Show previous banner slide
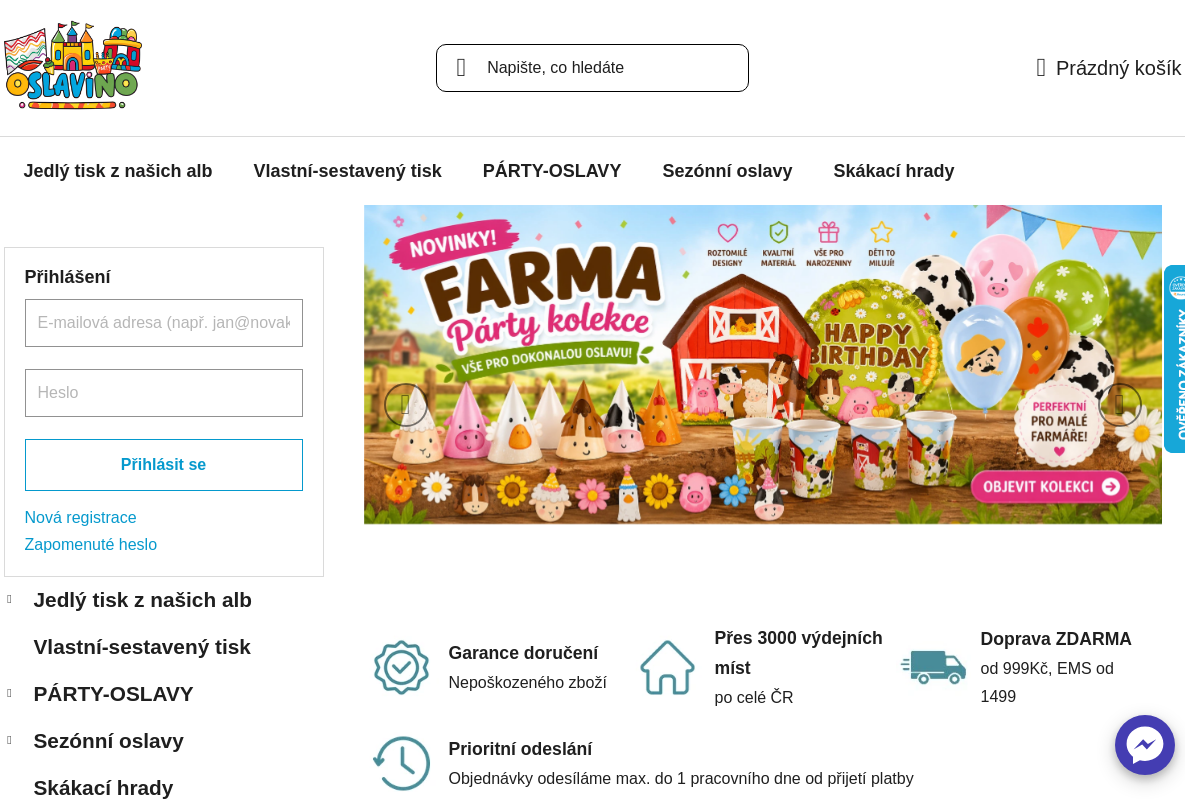 (405, 405)
